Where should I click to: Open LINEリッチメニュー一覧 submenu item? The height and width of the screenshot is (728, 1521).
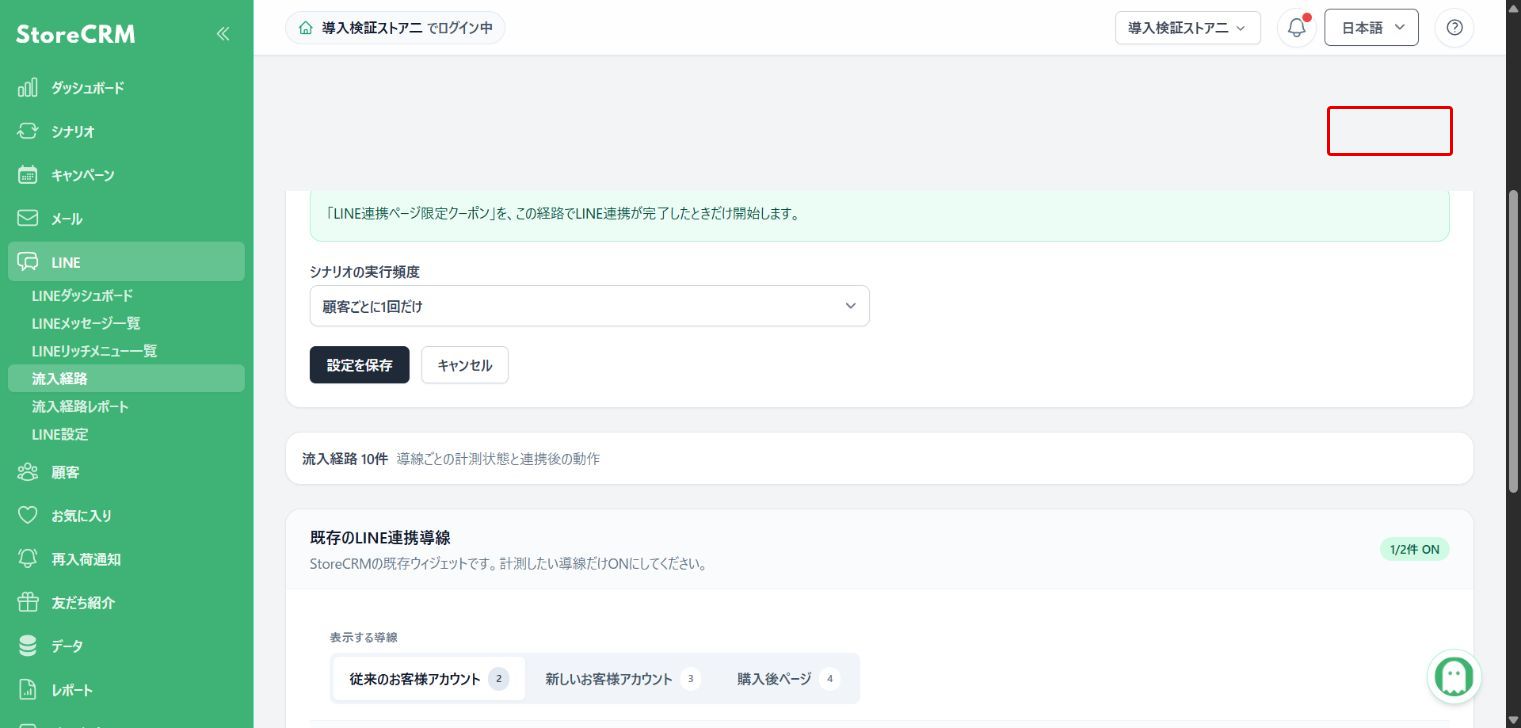tap(94, 351)
